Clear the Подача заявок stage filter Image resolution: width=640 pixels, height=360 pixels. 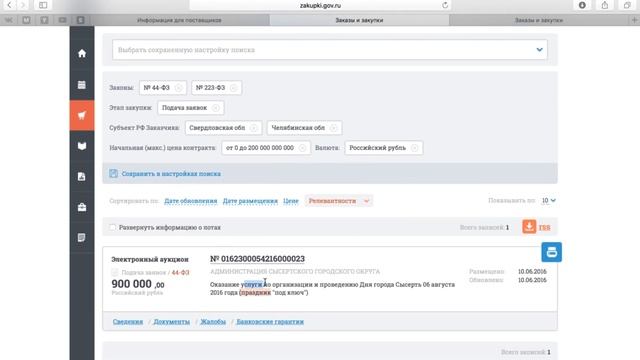pos(216,108)
